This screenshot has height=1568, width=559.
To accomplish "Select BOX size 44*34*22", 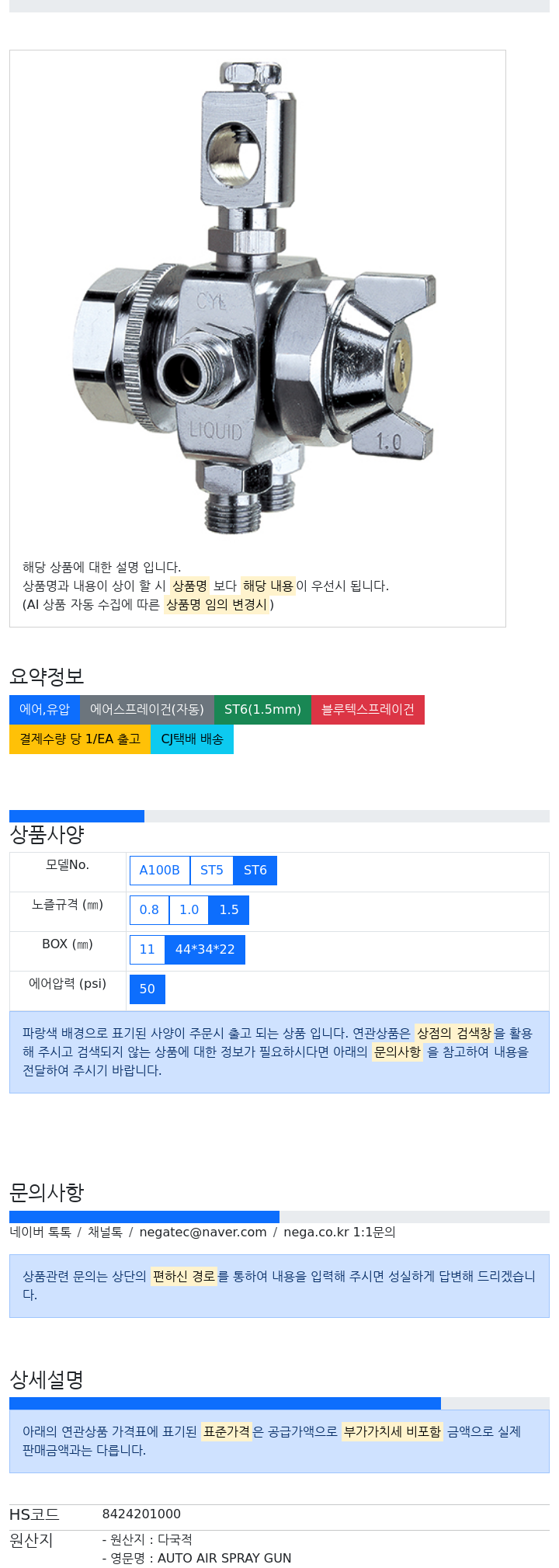I will coord(205,950).
